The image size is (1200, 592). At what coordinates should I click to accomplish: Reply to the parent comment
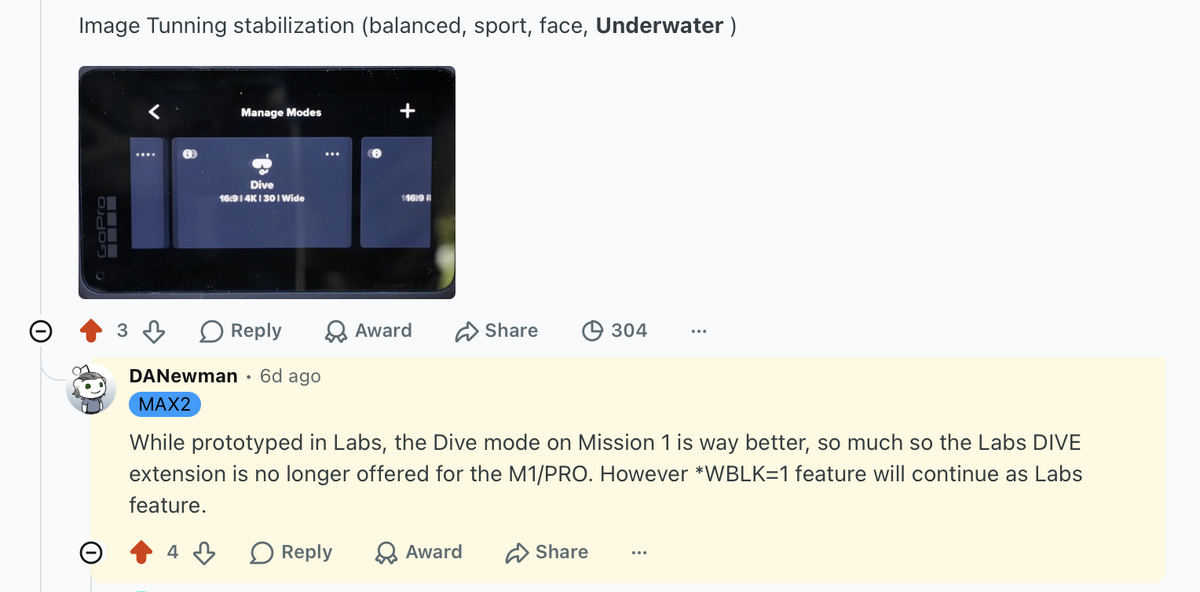point(241,330)
